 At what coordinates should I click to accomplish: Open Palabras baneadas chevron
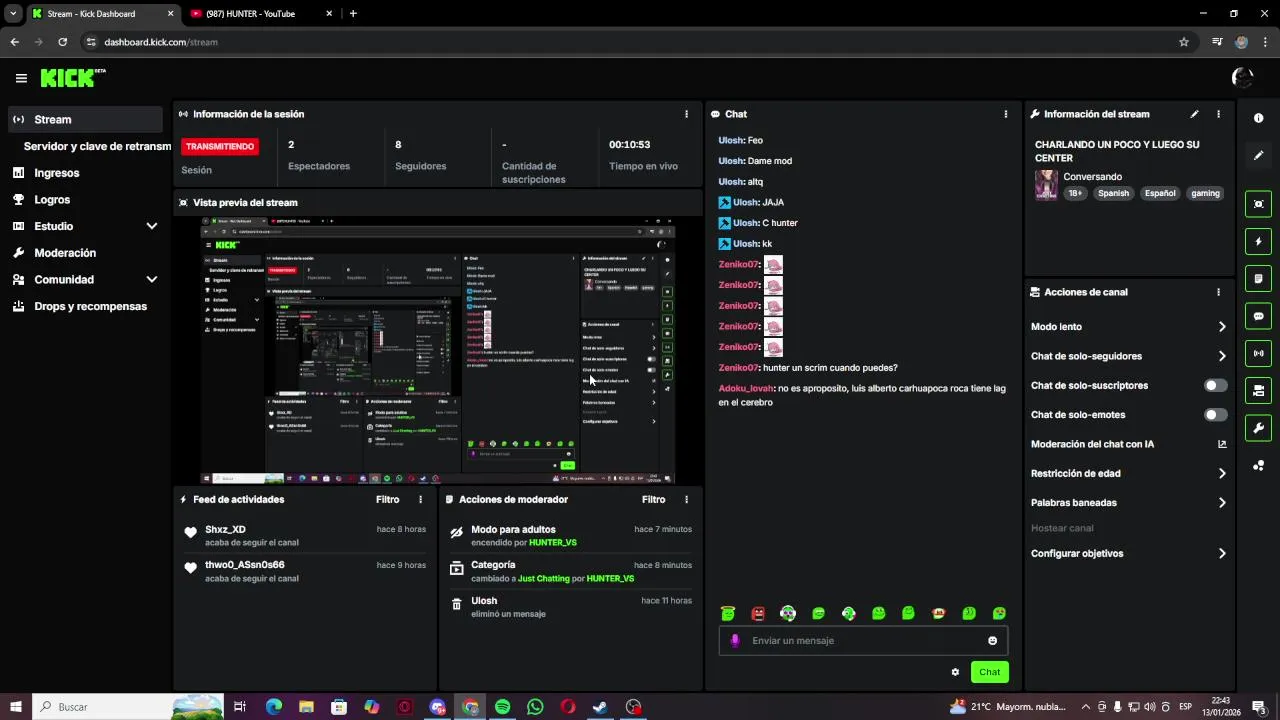(x=1222, y=503)
